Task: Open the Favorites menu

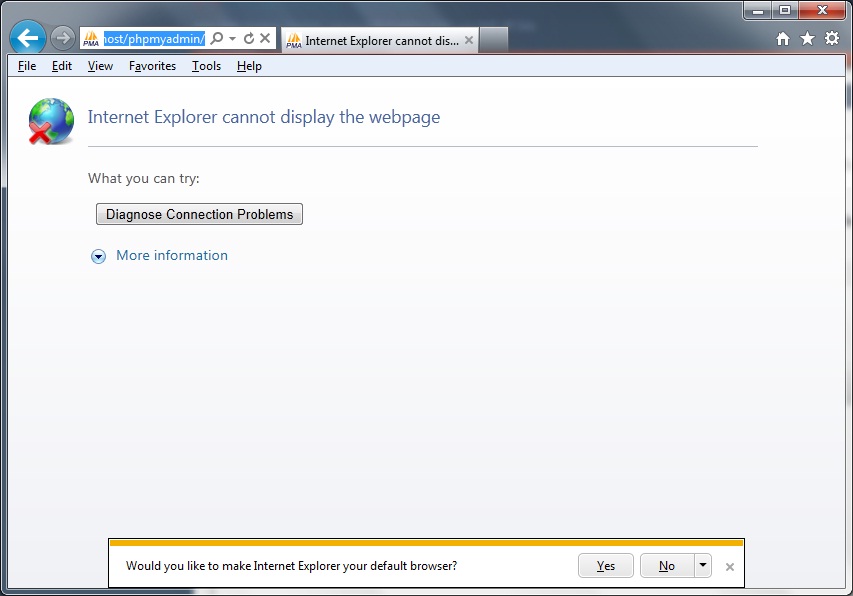Action: pos(152,66)
